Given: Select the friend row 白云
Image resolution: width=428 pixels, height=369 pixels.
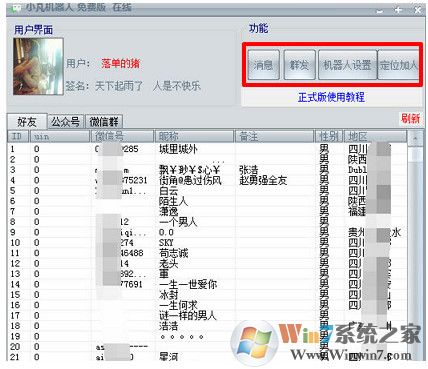Looking at the screenshot, I should click(x=208, y=191).
